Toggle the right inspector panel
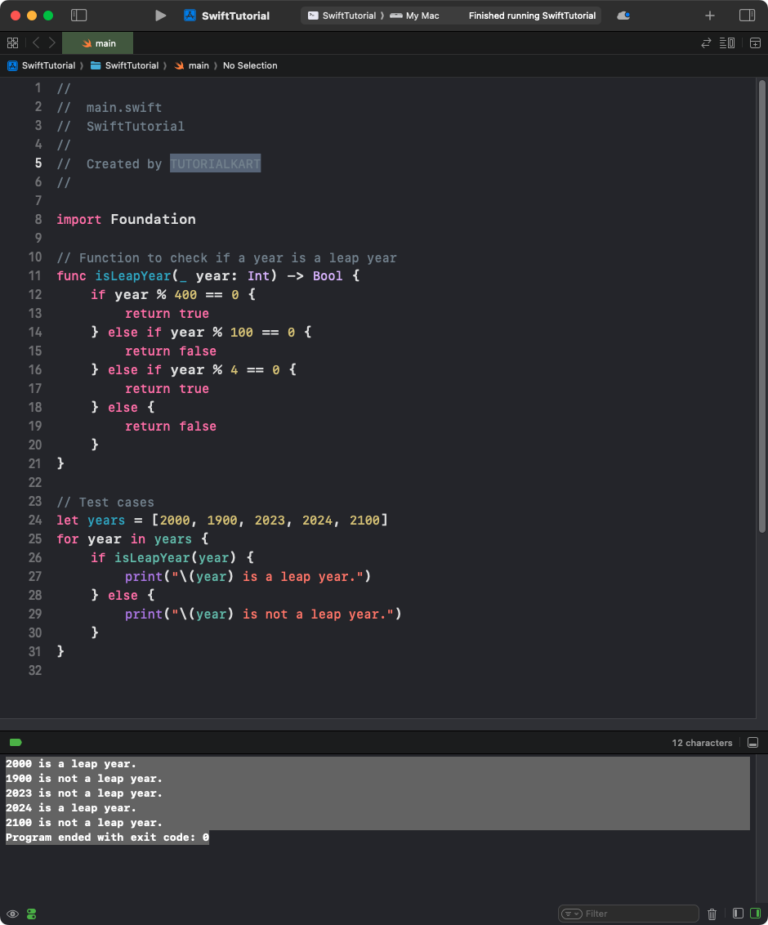This screenshot has width=768, height=925. pyautogui.click(x=747, y=16)
